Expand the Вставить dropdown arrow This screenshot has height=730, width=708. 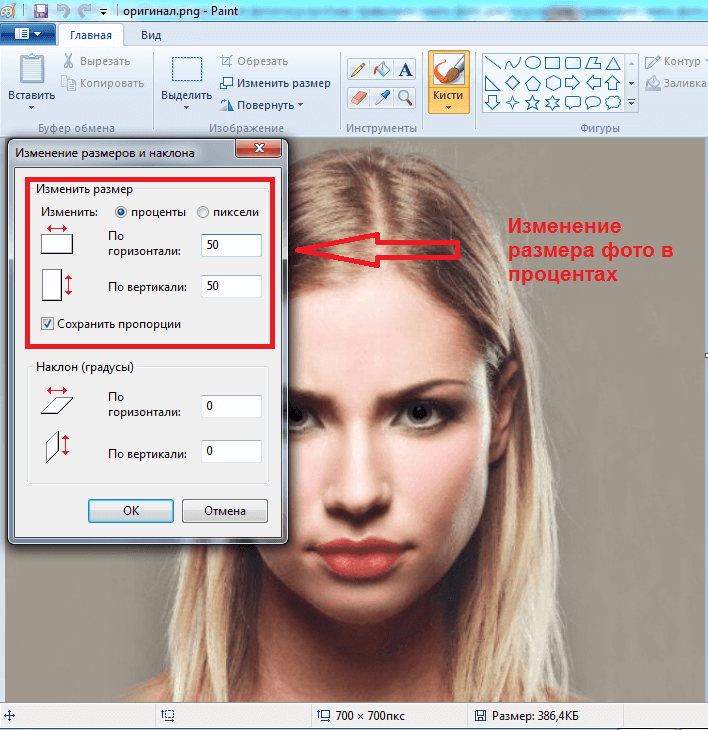[x=32, y=108]
